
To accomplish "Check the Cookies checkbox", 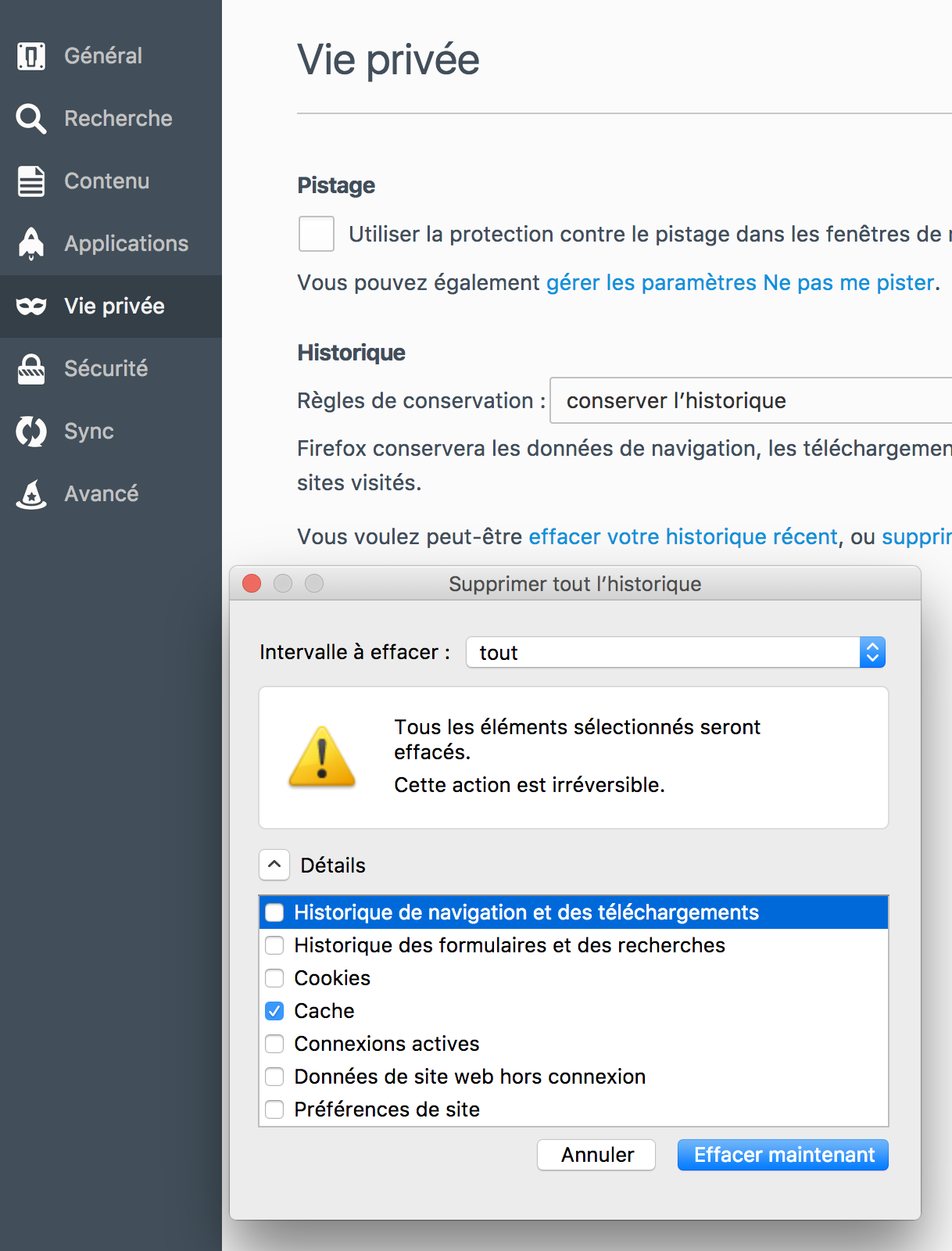I will coord(274,978).
